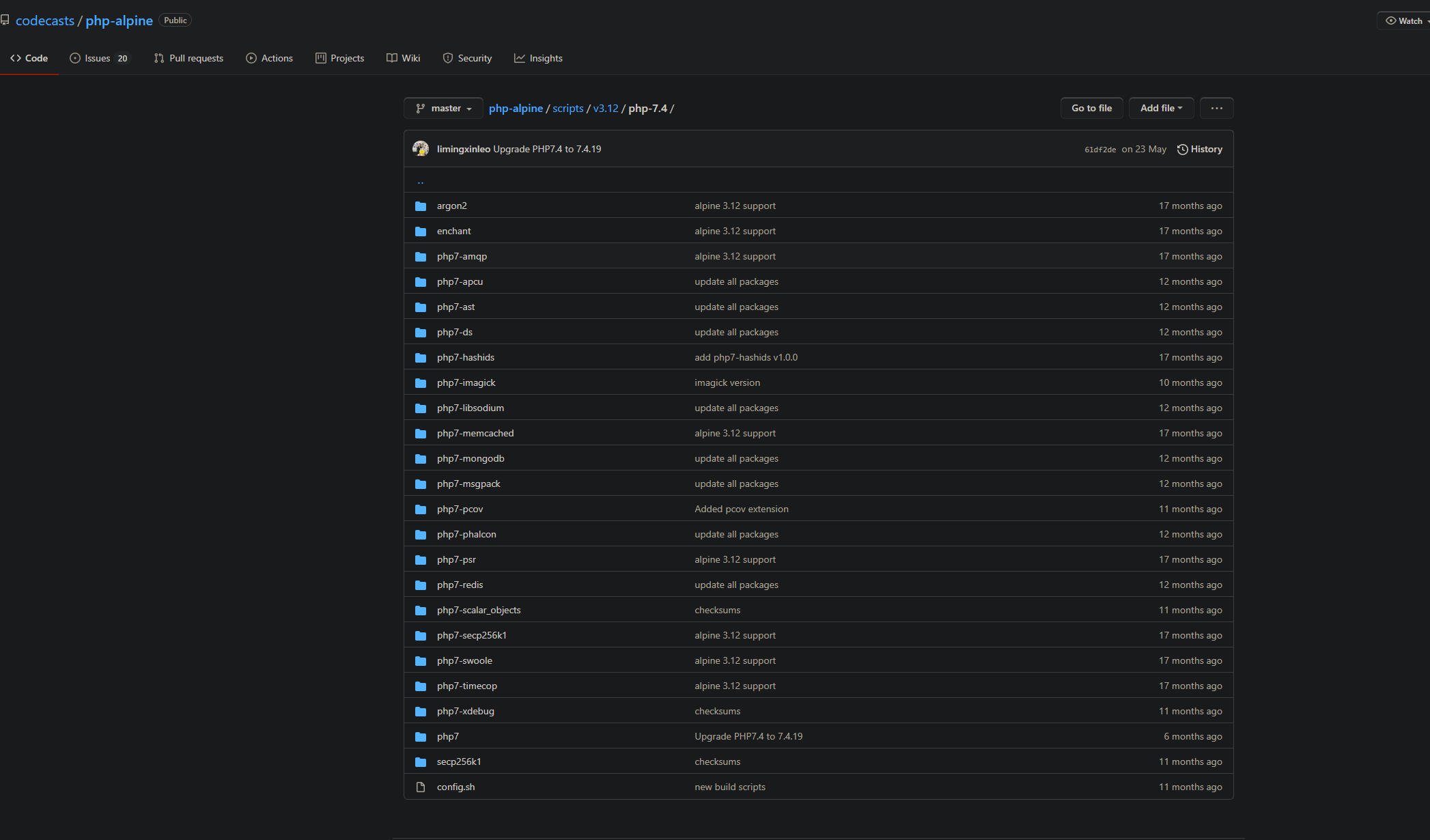This screenshot has height=840, width=1430.
Task: Open the master branch dropdown
Action: tap(443, 109)
